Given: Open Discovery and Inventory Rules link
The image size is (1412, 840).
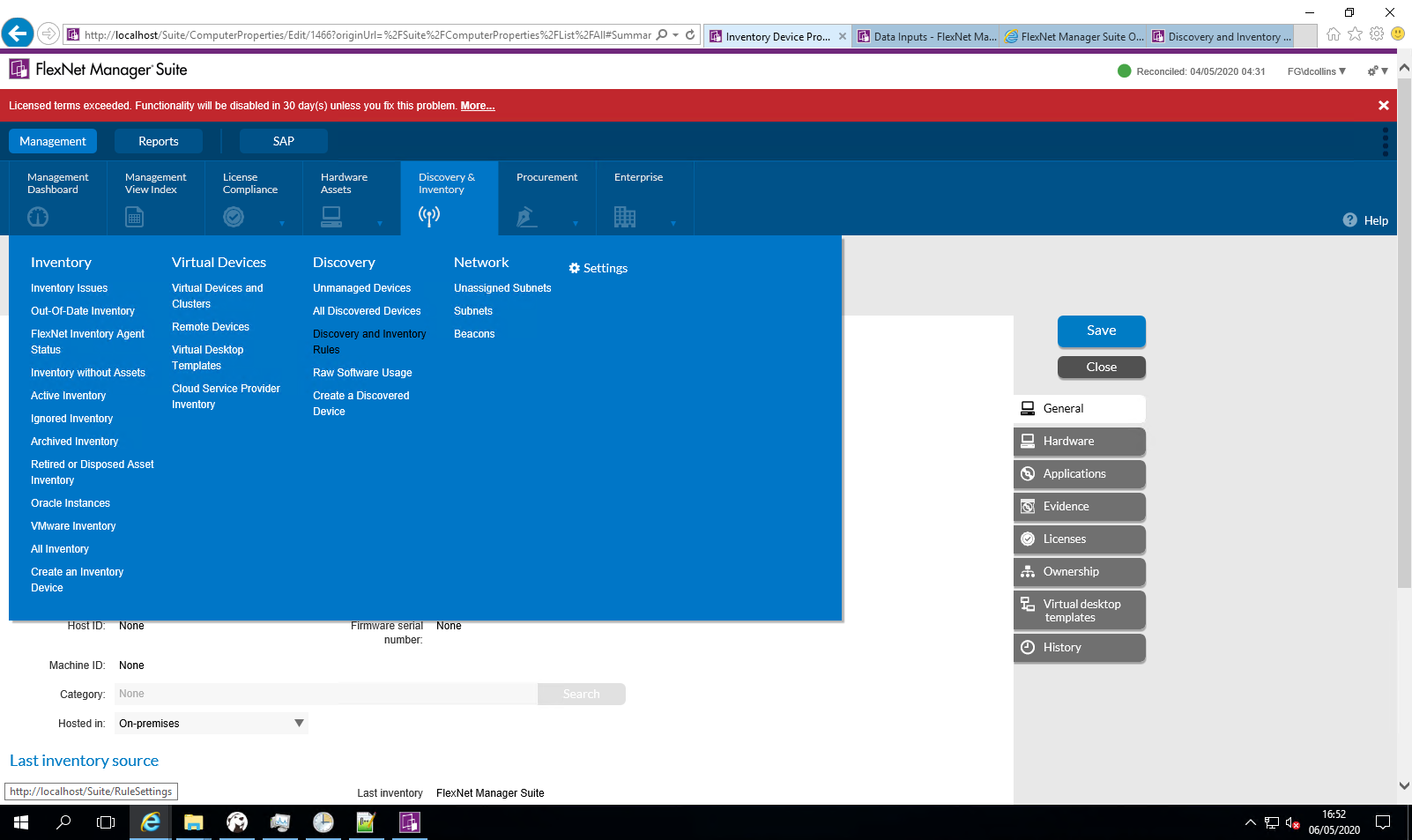Looking at the screenshot, I should [x=369, y=342].
